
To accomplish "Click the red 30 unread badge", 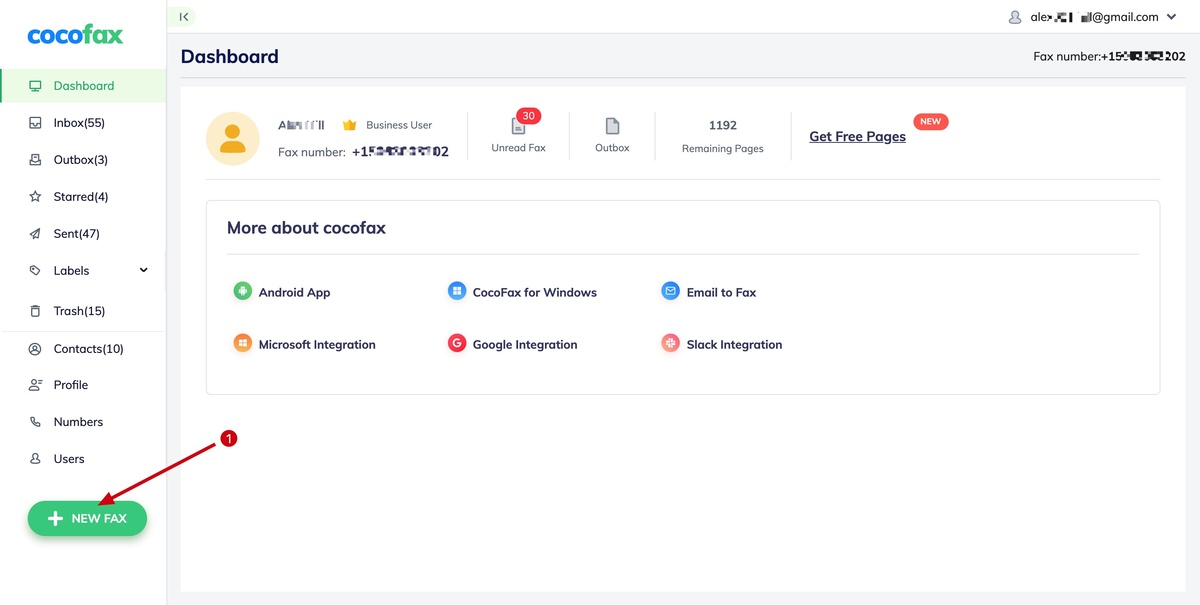I will click(x=529, y=116).
